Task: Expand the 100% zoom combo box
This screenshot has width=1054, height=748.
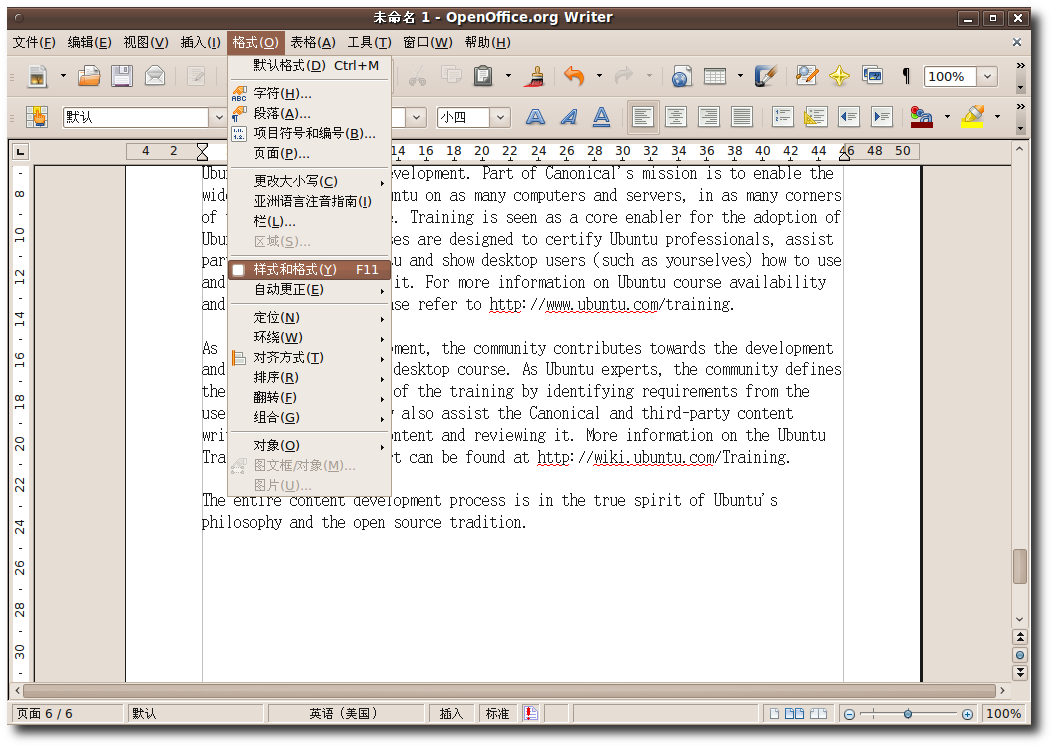Action: pos(987,77)
